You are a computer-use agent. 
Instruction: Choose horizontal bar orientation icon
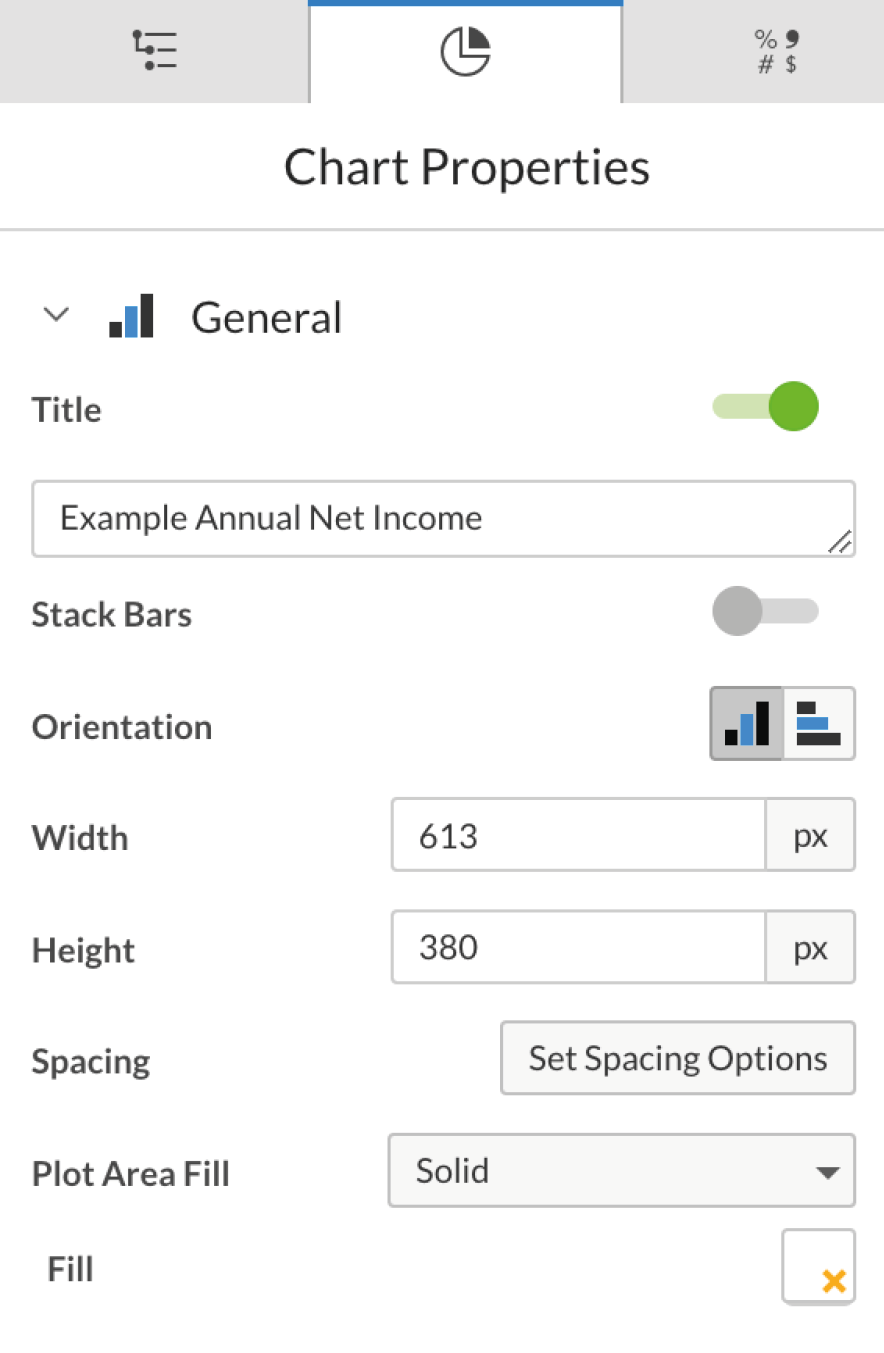[x=819, y=724]
